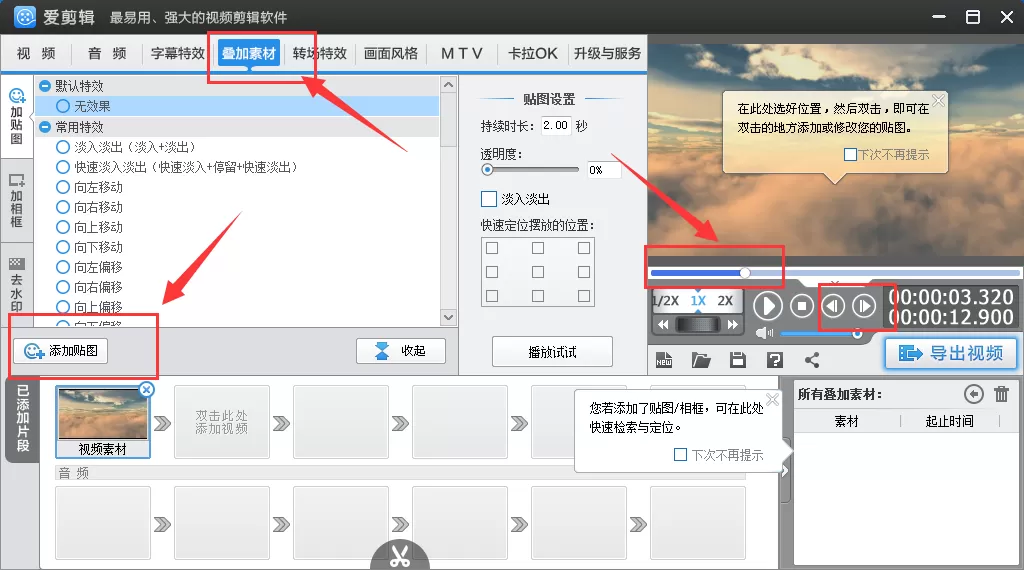
Task: Click the effect list scroll-up arrow
Action: click(448, 85)
